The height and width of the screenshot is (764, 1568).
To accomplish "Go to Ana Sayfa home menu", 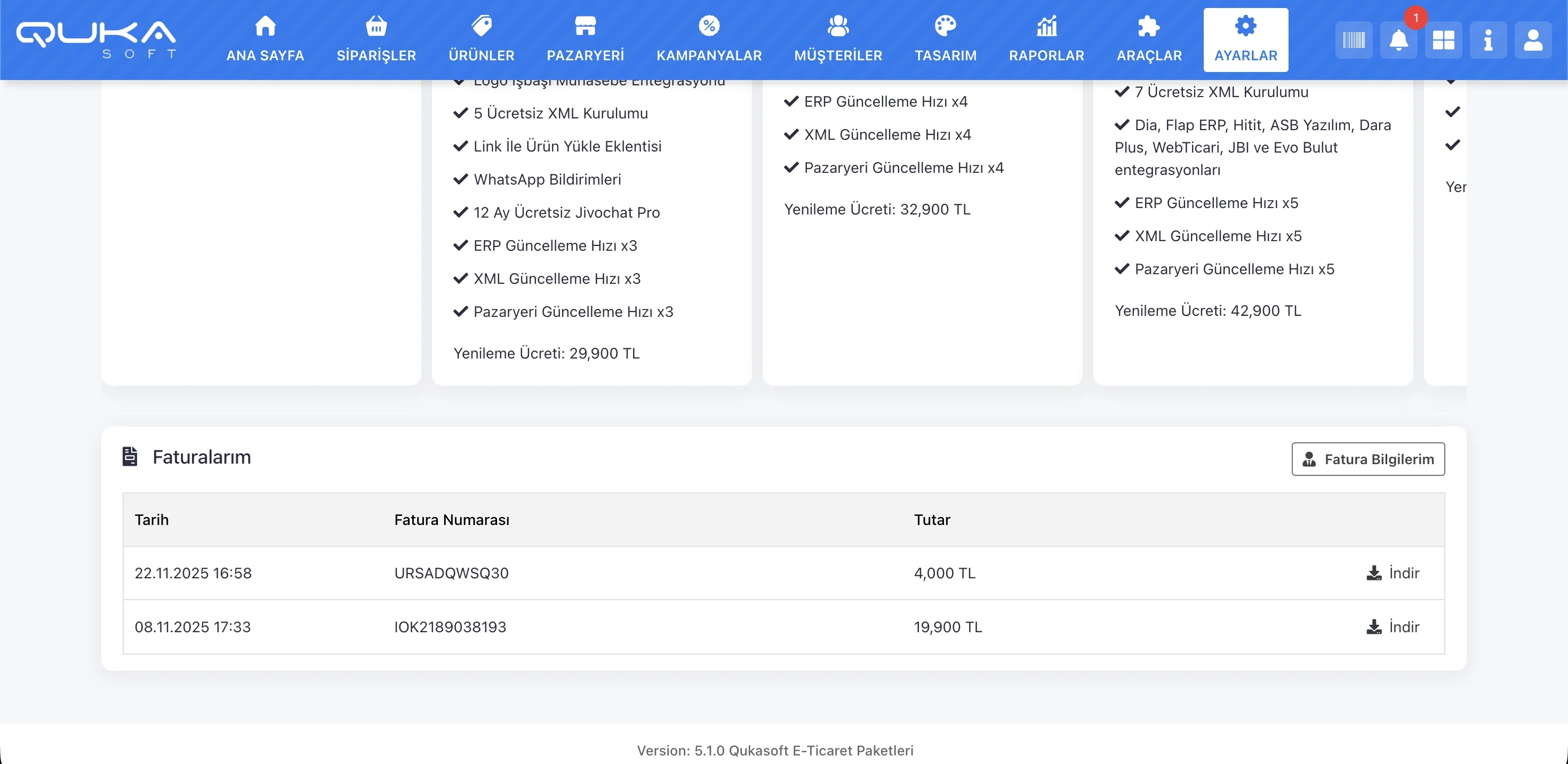I will 266,39.
